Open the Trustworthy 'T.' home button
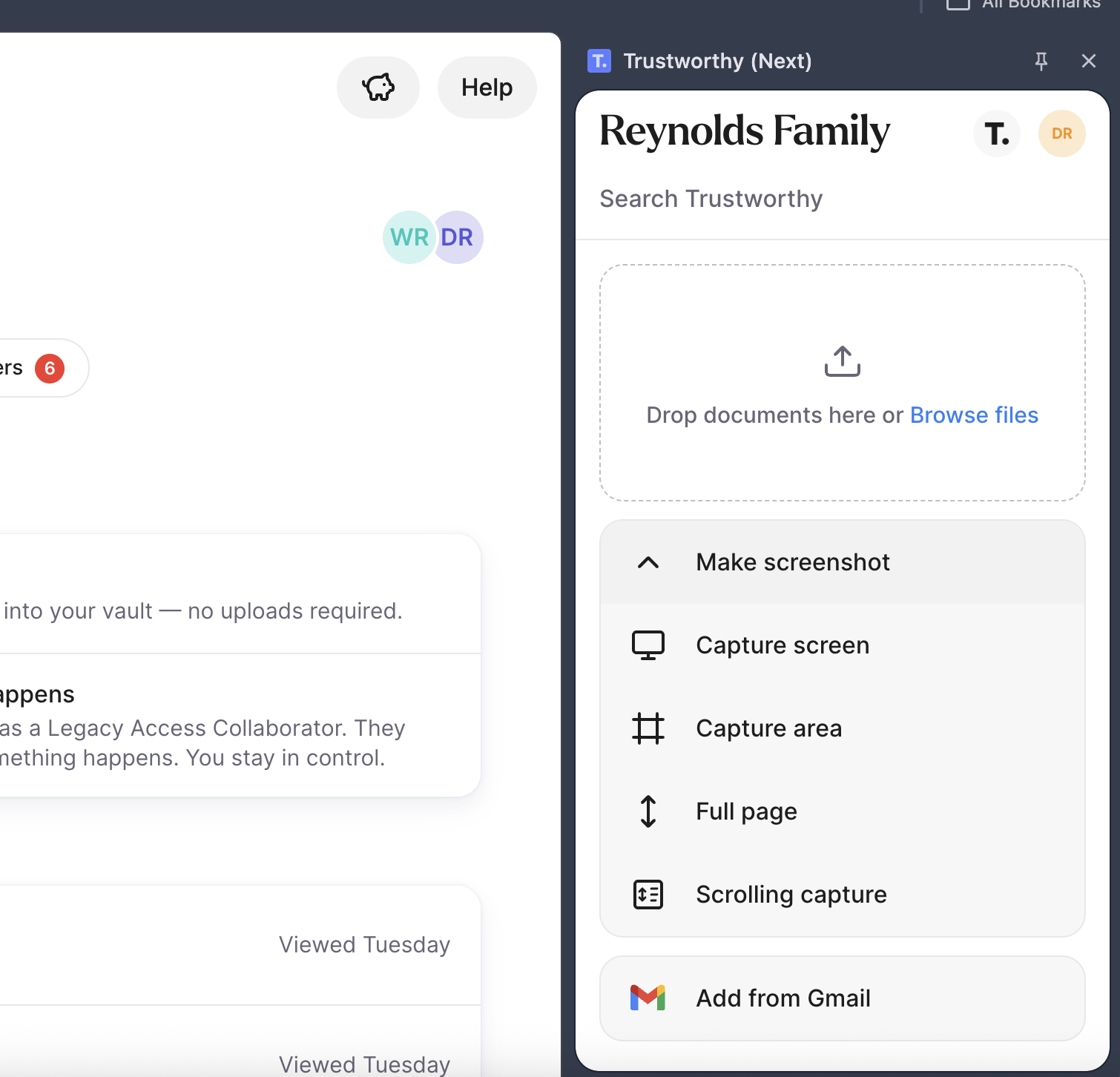 (996, 134)
